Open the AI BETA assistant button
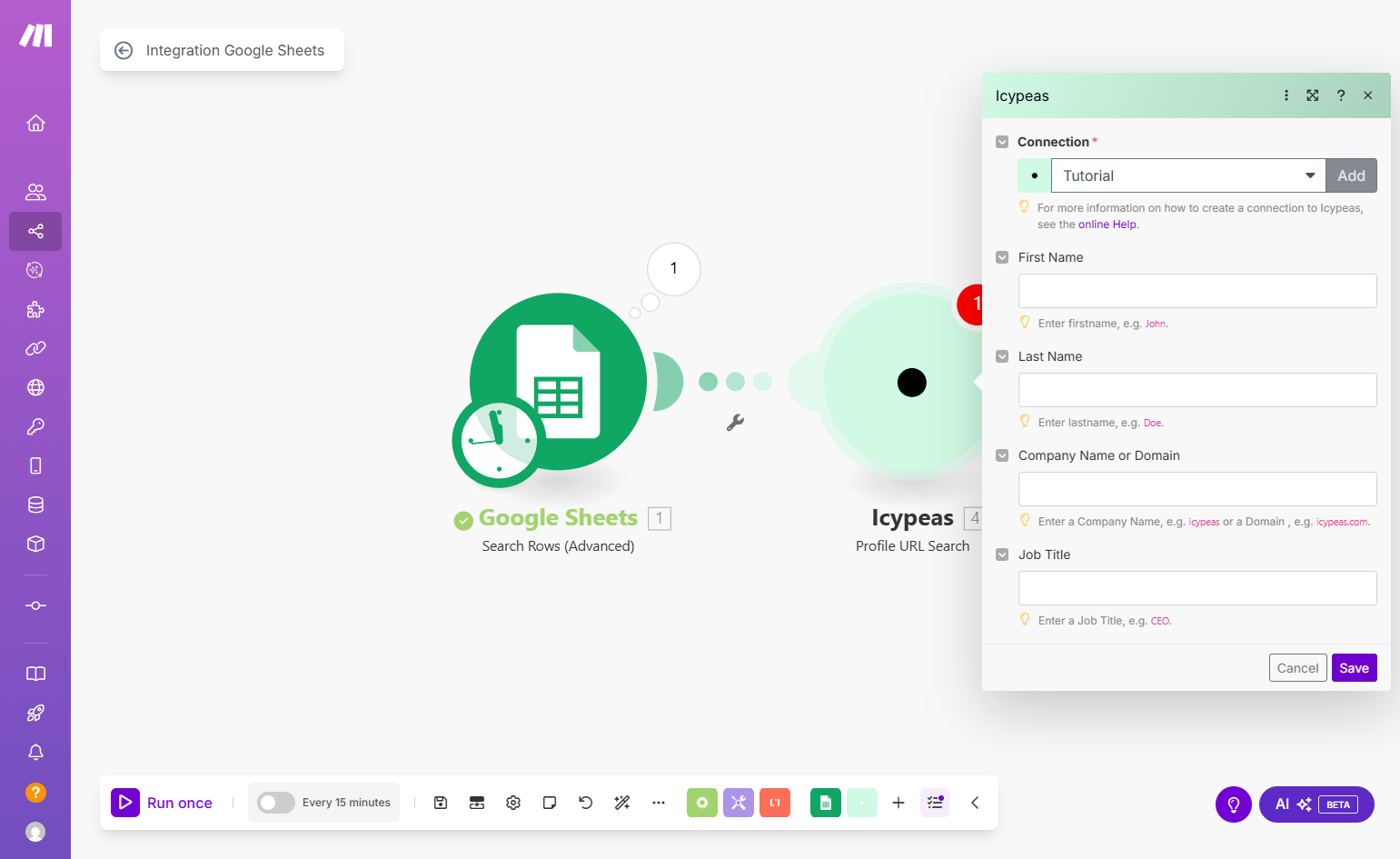Viewport: 1400px width, 859px height. (x=1316, y=804)
